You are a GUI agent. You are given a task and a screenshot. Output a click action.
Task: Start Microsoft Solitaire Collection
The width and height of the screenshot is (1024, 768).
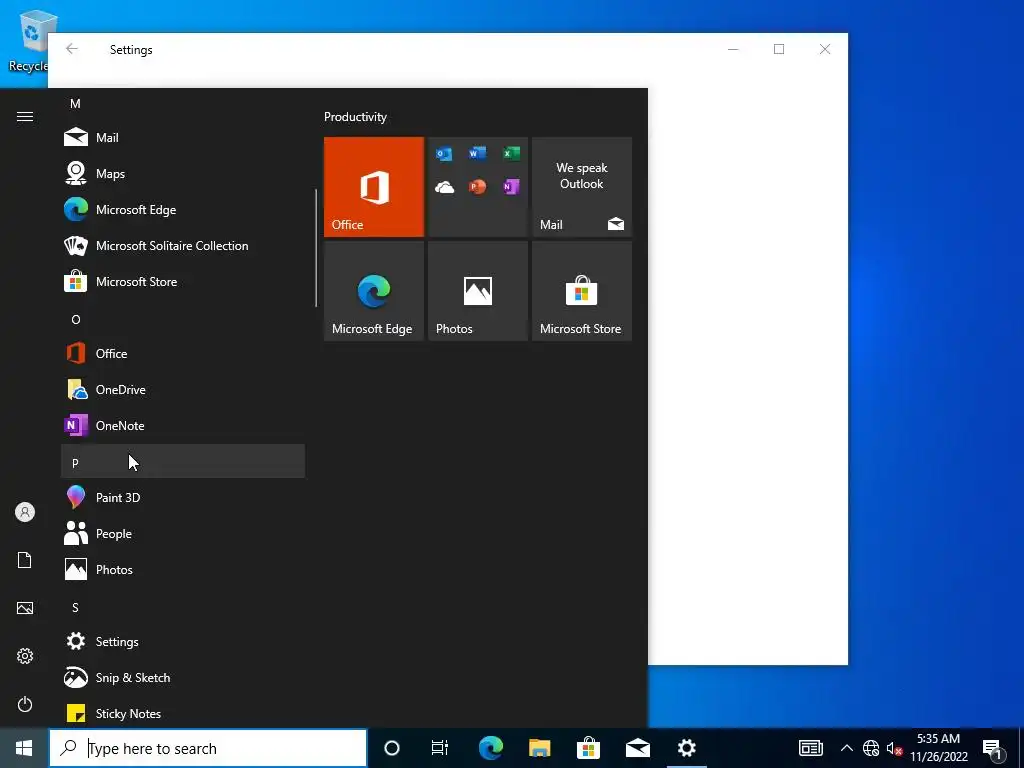point(183,246)
